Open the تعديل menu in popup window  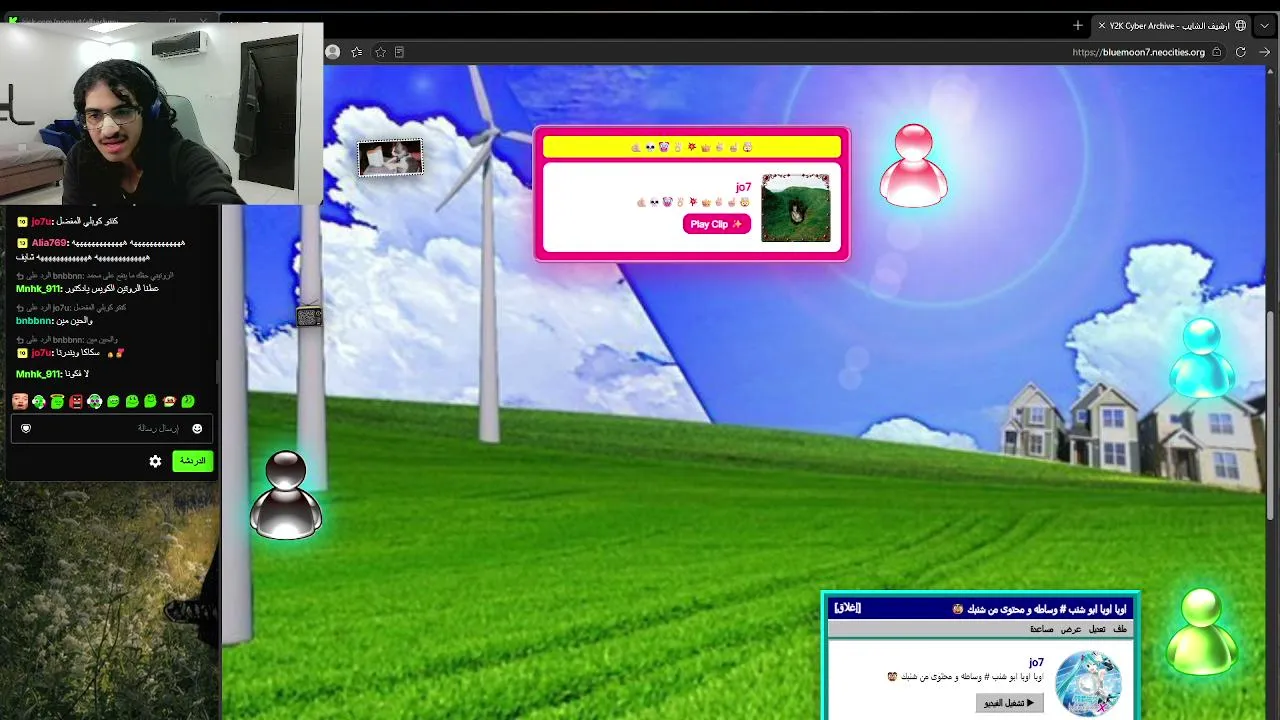point(1097,629)
